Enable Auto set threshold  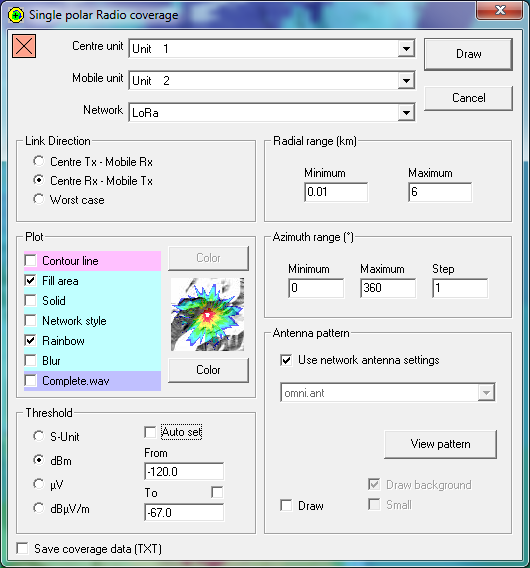[x=150, y=432]
